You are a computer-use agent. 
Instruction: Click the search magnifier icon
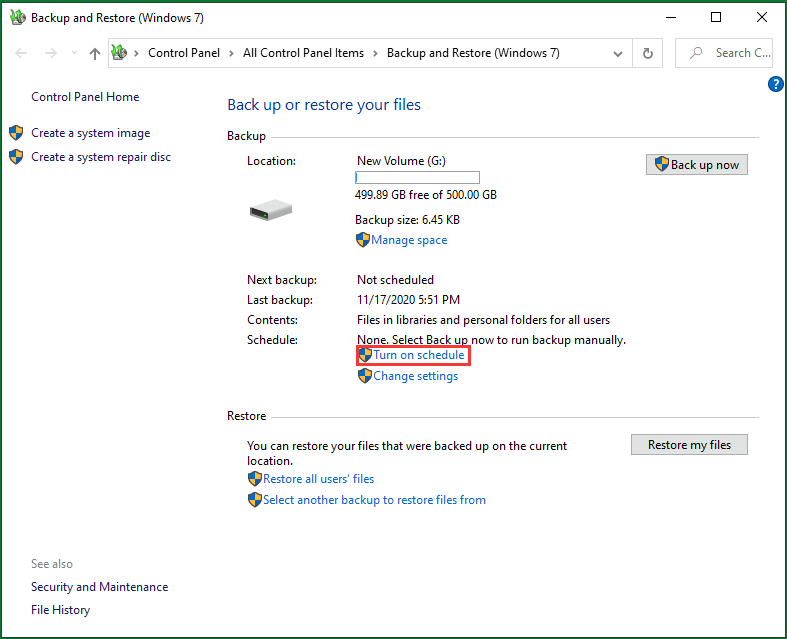(696, 53)
